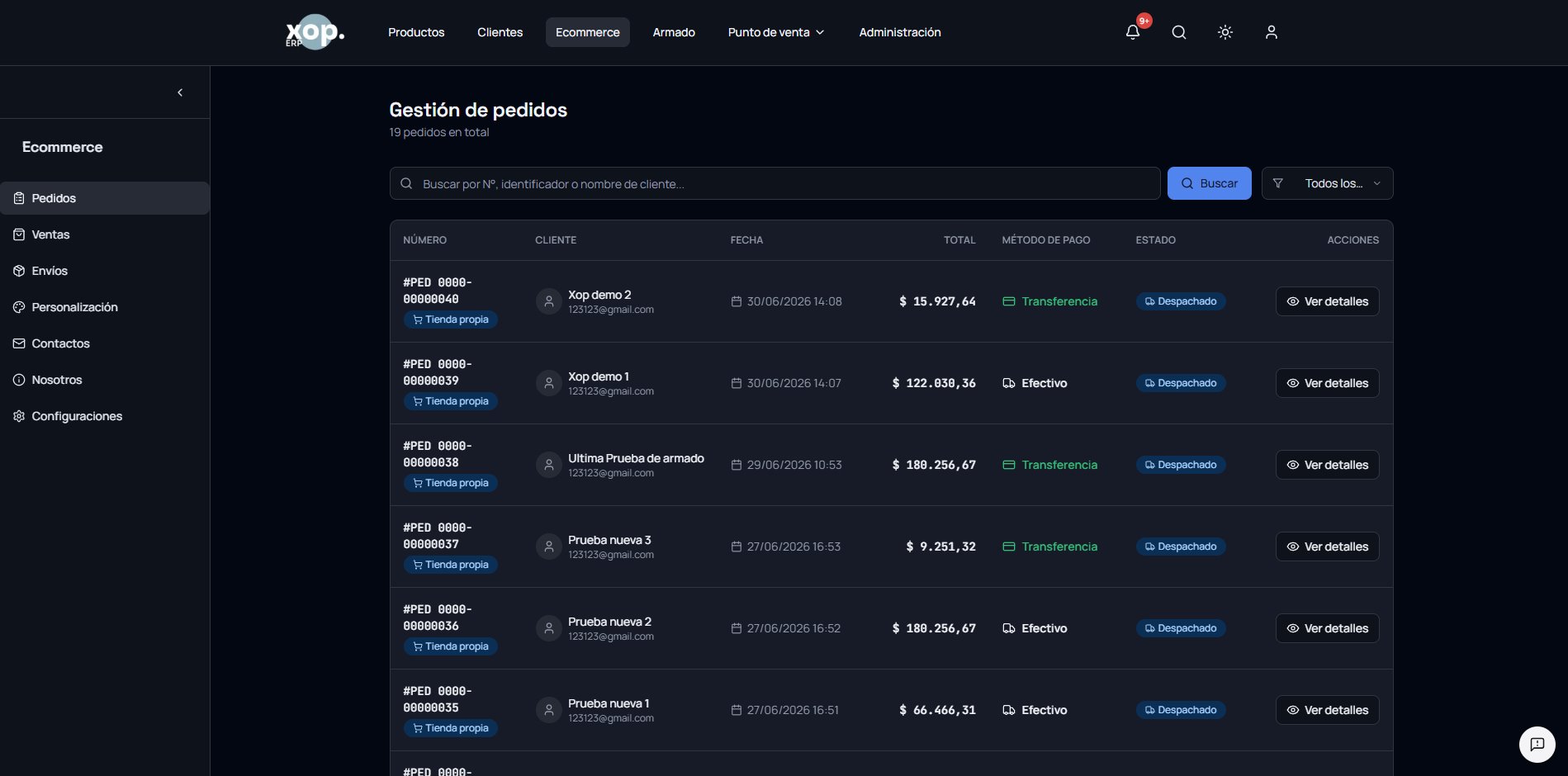The height and width of the screenshot is (776, 1568).
Task: Click the search magnifier icon in header
Action: click(1179, 32)
